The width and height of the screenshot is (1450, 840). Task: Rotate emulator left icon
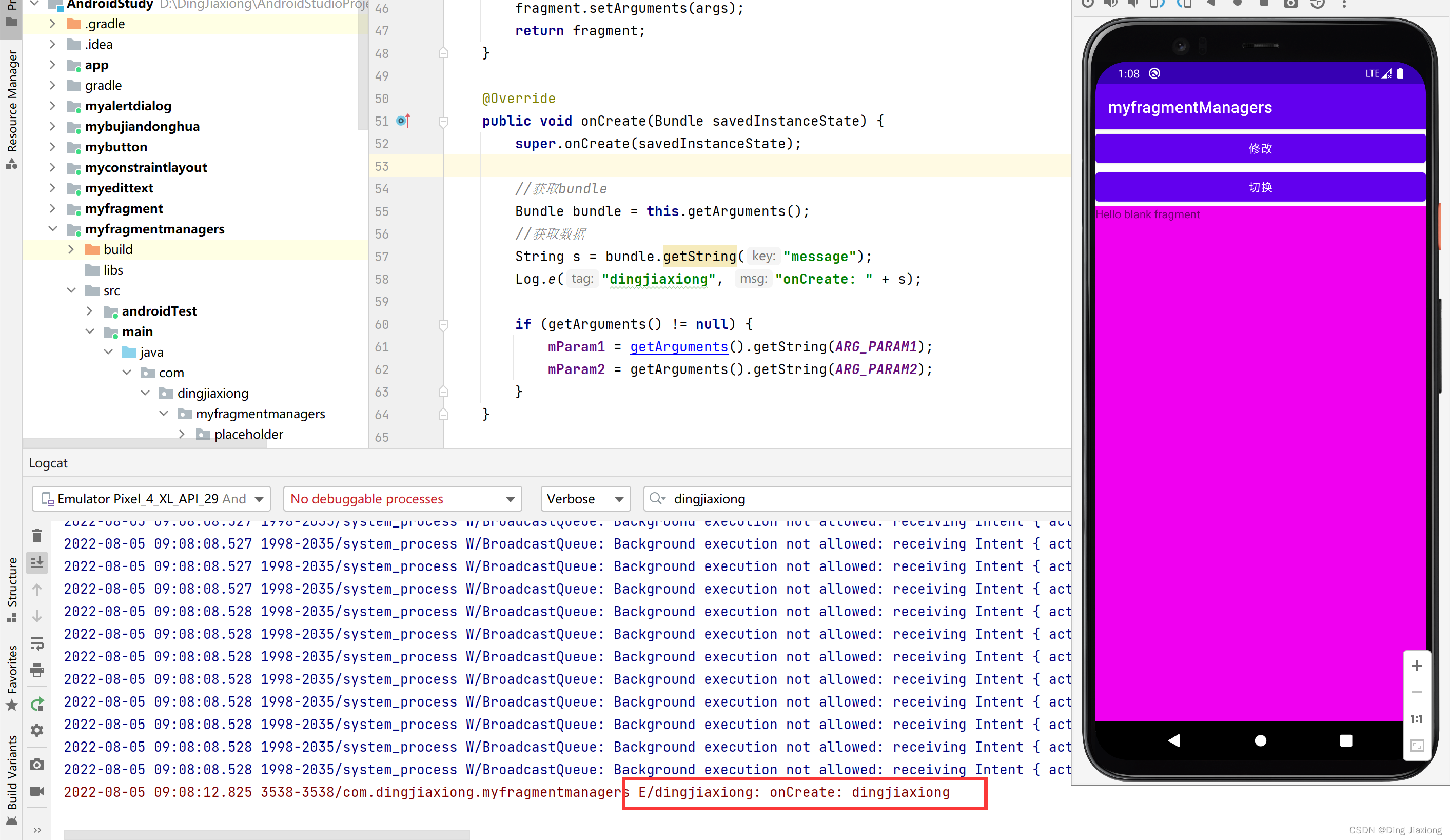pos(1157,3)
